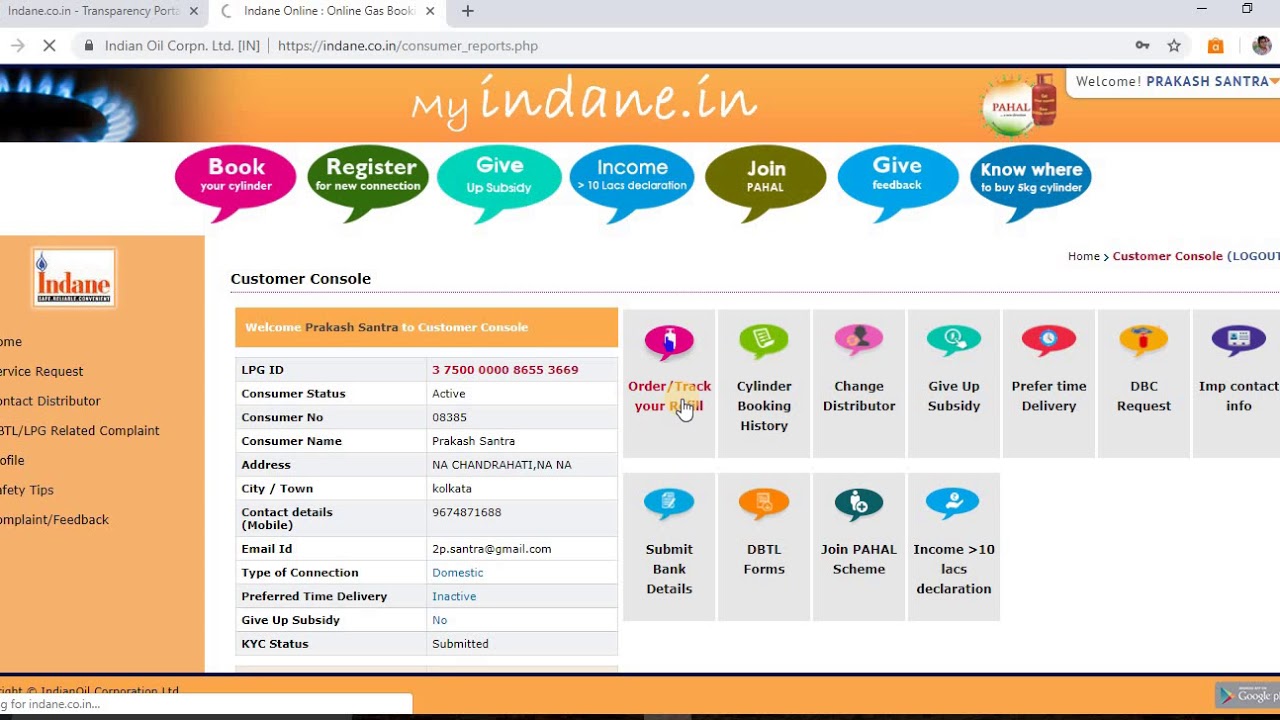Click the Inactive preferred delivery link
1280x720 pixels.
[454, 597]
